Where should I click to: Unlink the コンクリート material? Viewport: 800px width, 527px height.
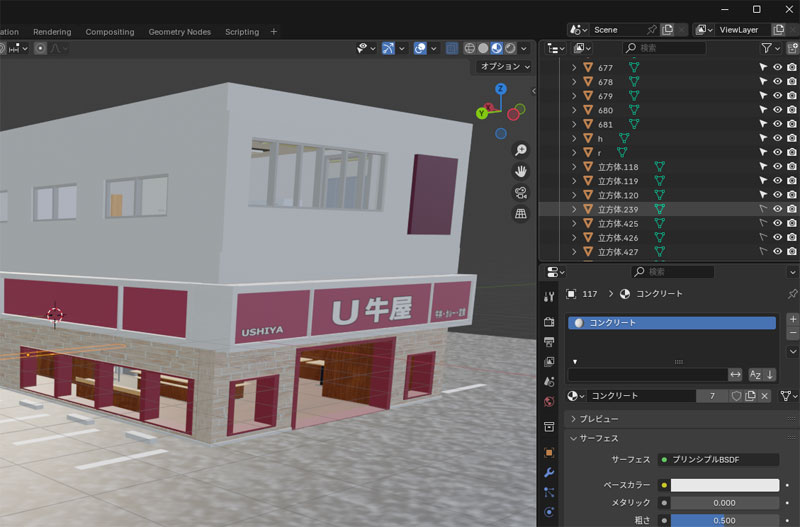pos(764,396)
